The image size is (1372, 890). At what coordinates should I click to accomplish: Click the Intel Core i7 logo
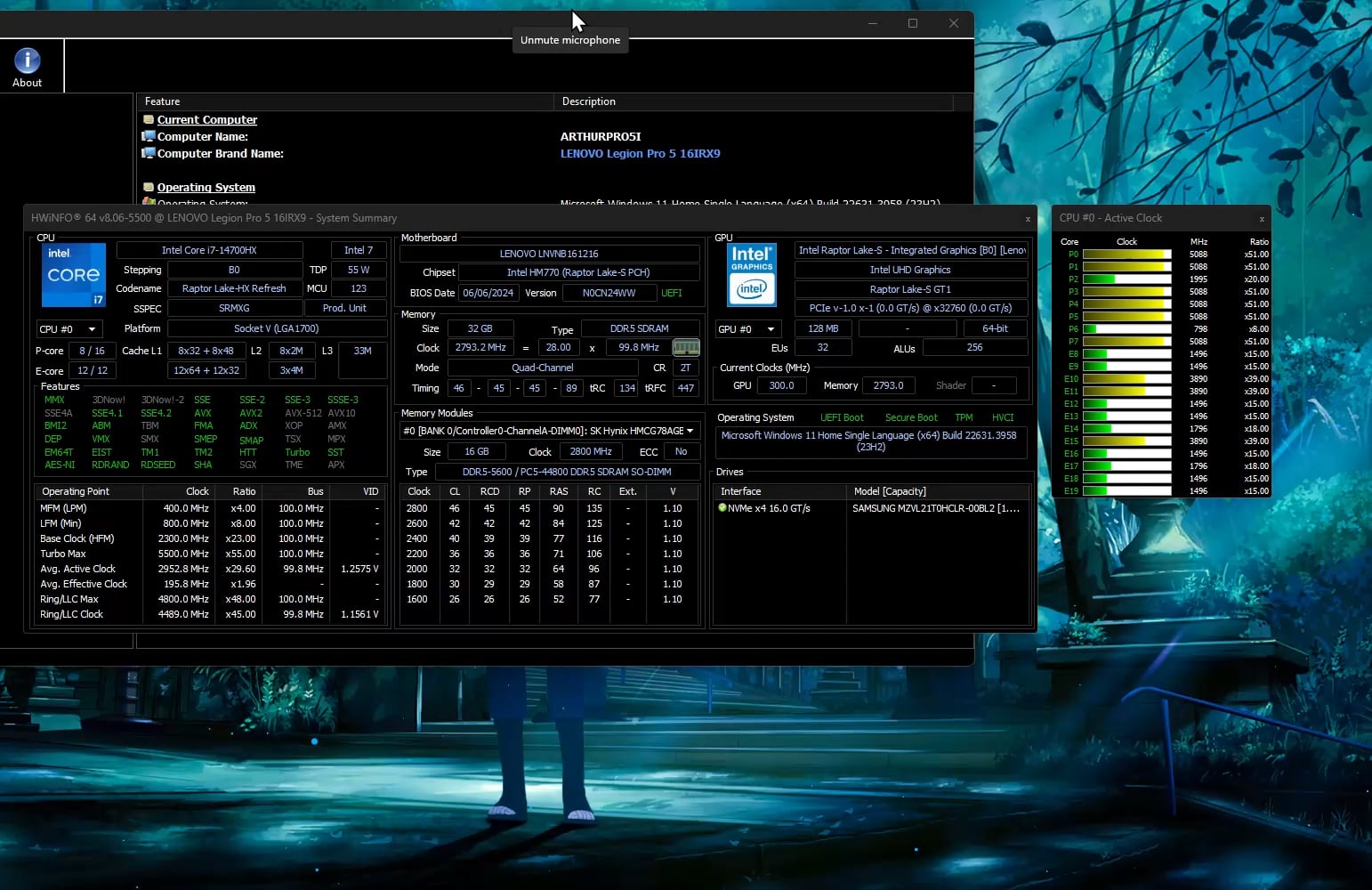click(x=74, y=274)
